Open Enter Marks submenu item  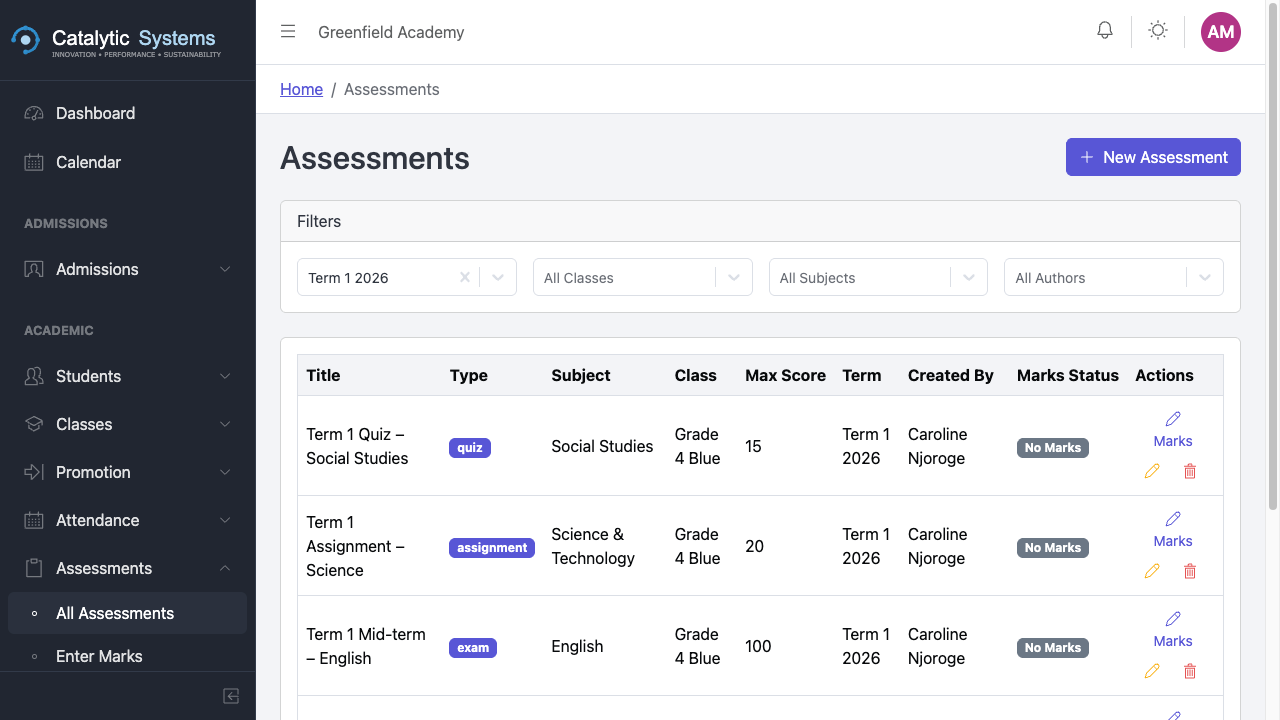[127, 656]
